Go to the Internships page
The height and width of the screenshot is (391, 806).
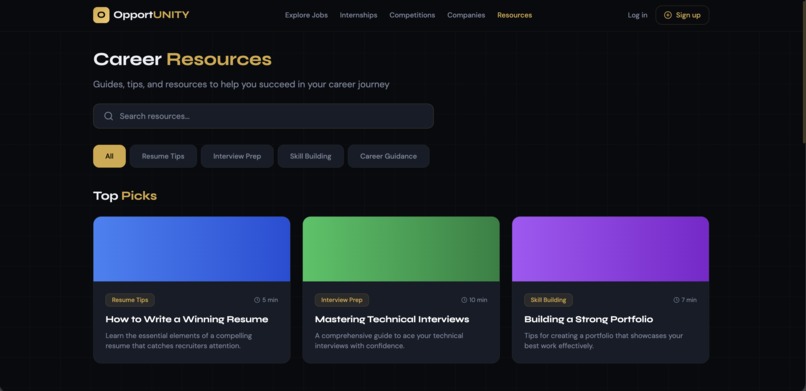[358, 15]
